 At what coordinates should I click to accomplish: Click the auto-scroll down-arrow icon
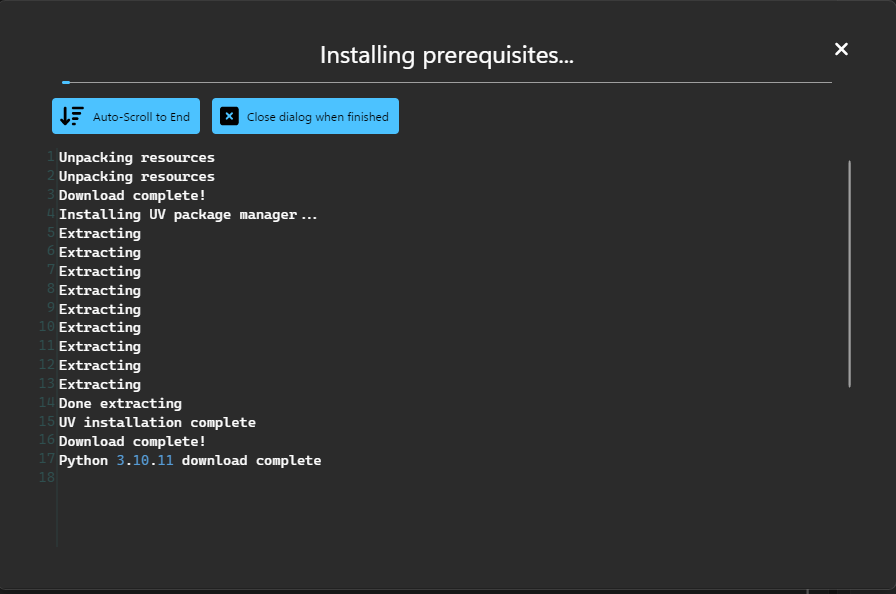click(72, 116)
